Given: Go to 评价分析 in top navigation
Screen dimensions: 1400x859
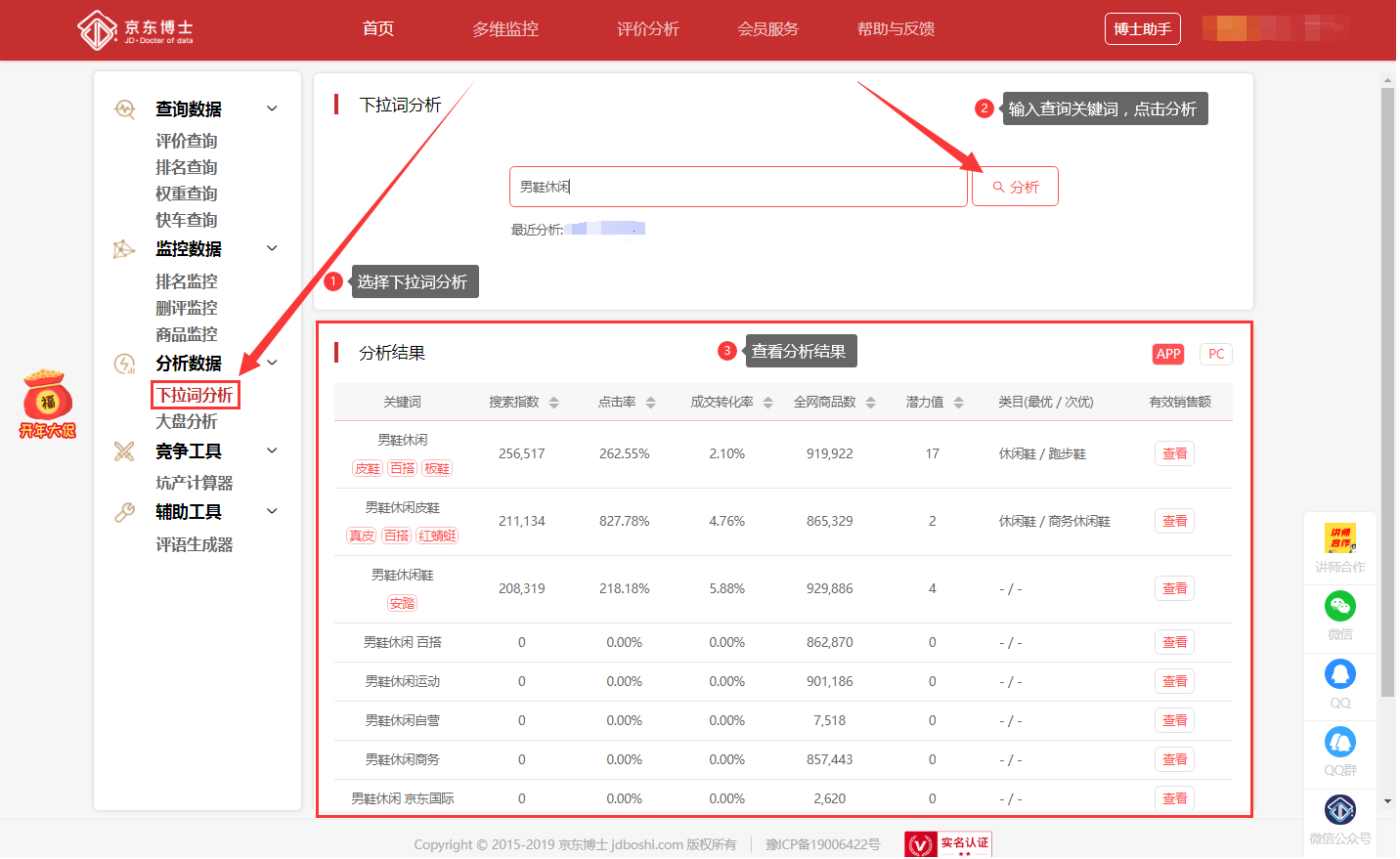Looking at the screenshot, I should click(x=647, y=29).
